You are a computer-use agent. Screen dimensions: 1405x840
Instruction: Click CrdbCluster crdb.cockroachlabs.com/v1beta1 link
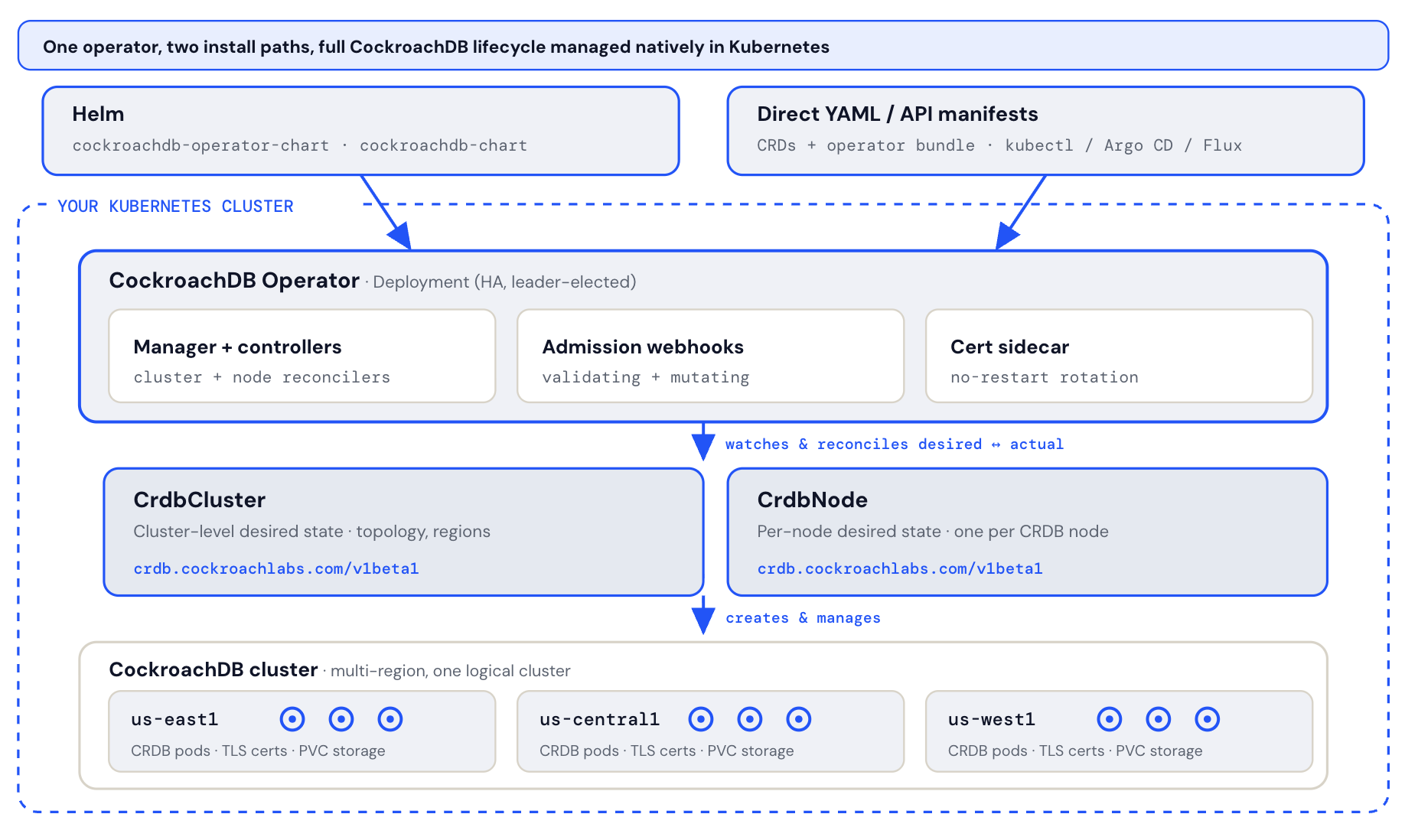pos(276,568)
